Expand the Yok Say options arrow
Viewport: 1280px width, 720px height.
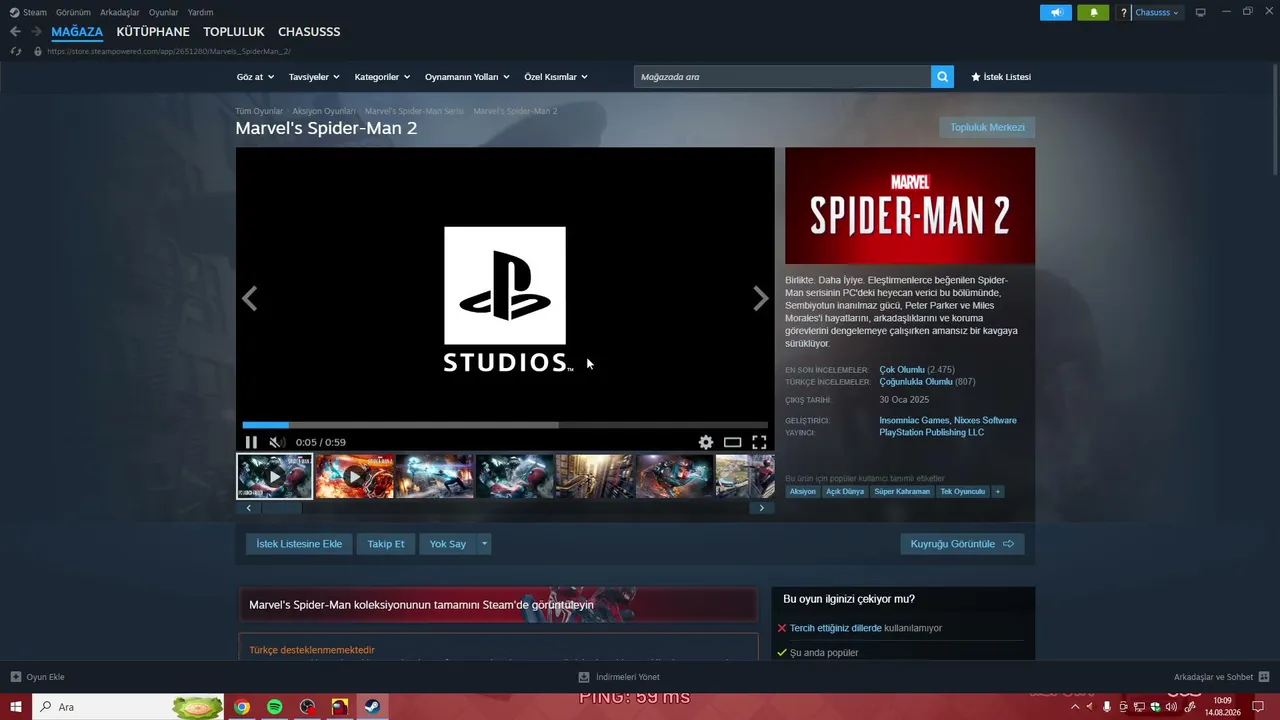coord(484,544)
